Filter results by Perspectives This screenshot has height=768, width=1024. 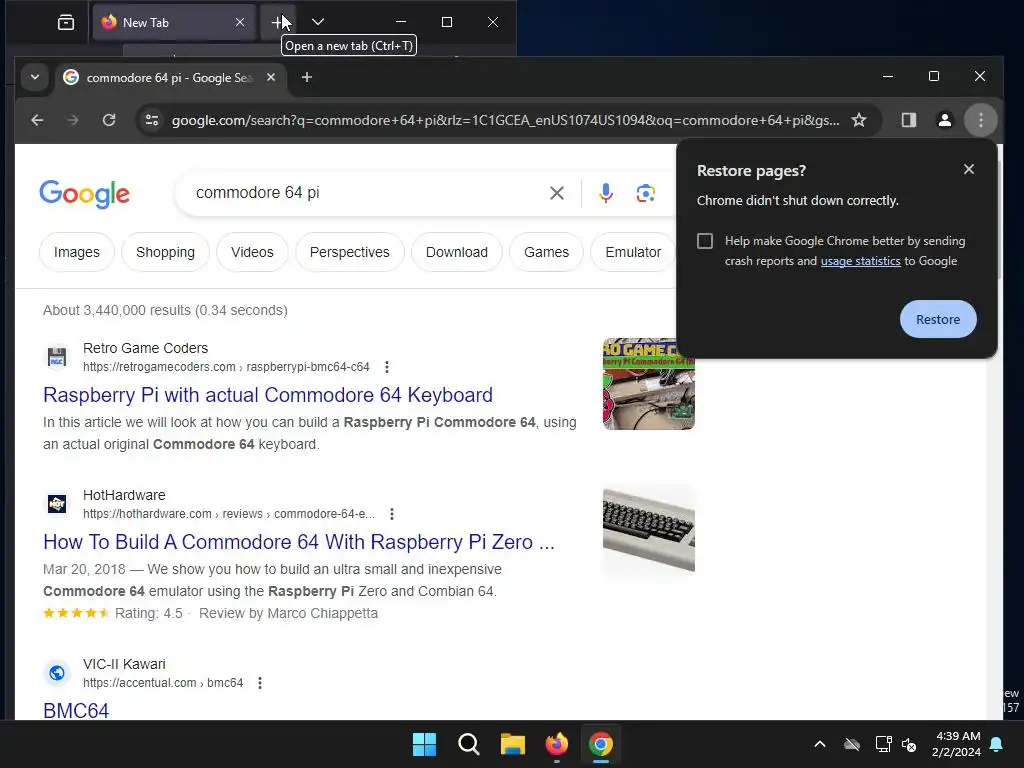pos(349,252)
